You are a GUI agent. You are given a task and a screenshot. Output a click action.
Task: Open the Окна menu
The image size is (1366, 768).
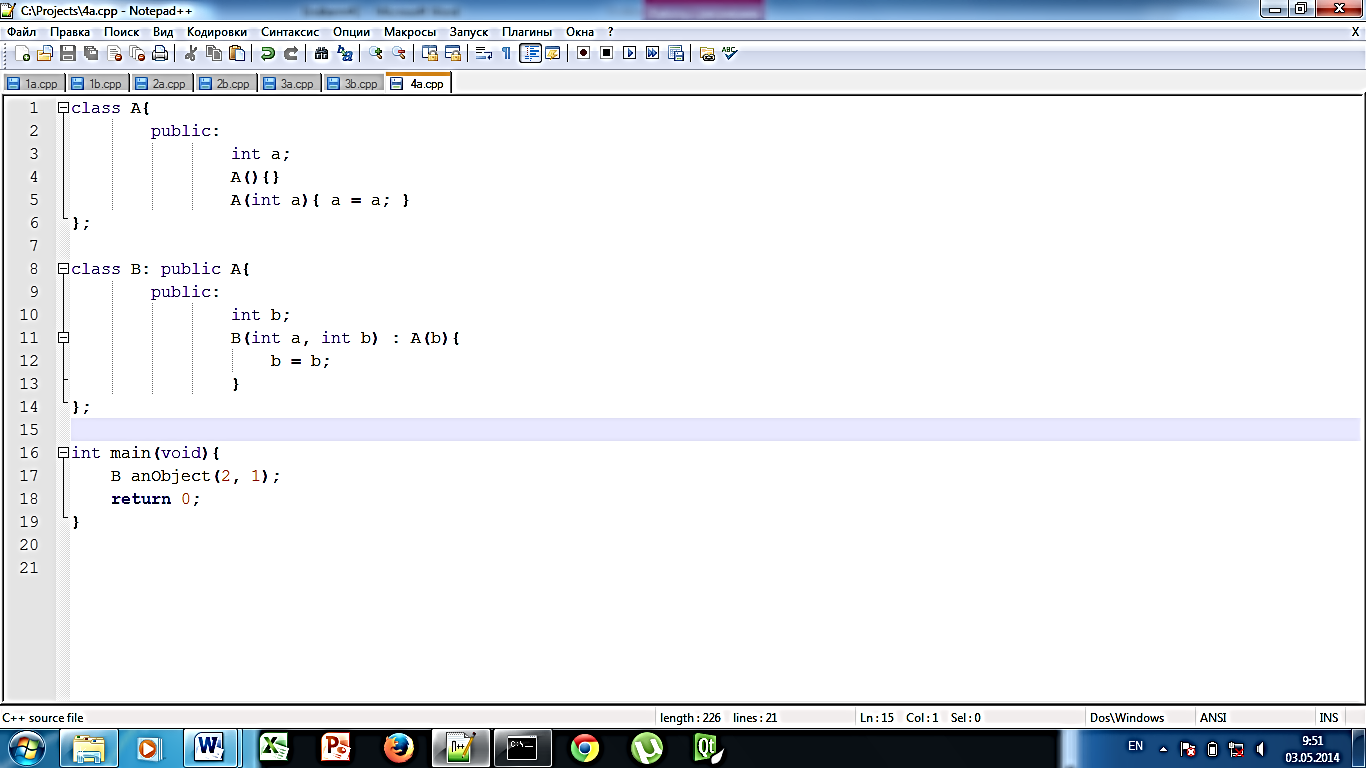pos(580,32)
